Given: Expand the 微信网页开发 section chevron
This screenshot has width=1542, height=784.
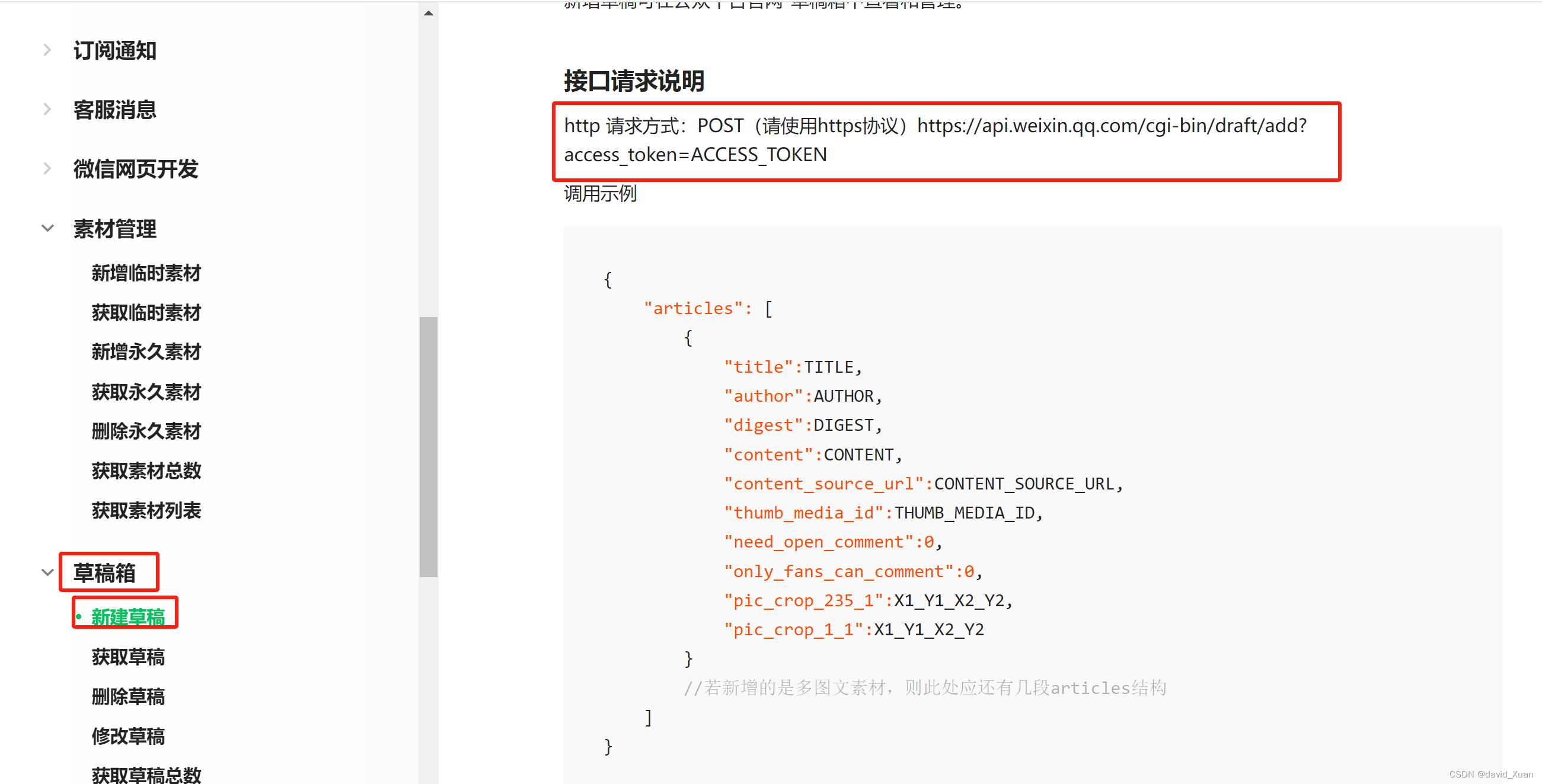Looking at the screenshot, I should [x=47, y=168].
